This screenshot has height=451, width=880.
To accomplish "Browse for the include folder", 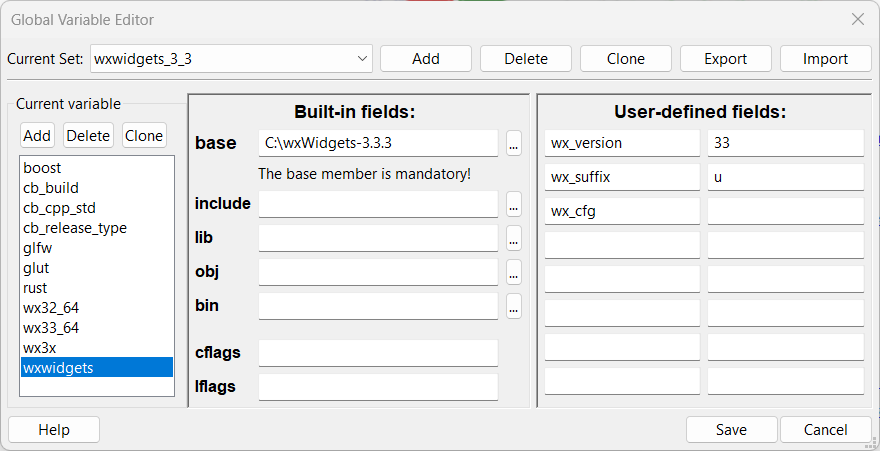I will (x=514, y=204).
